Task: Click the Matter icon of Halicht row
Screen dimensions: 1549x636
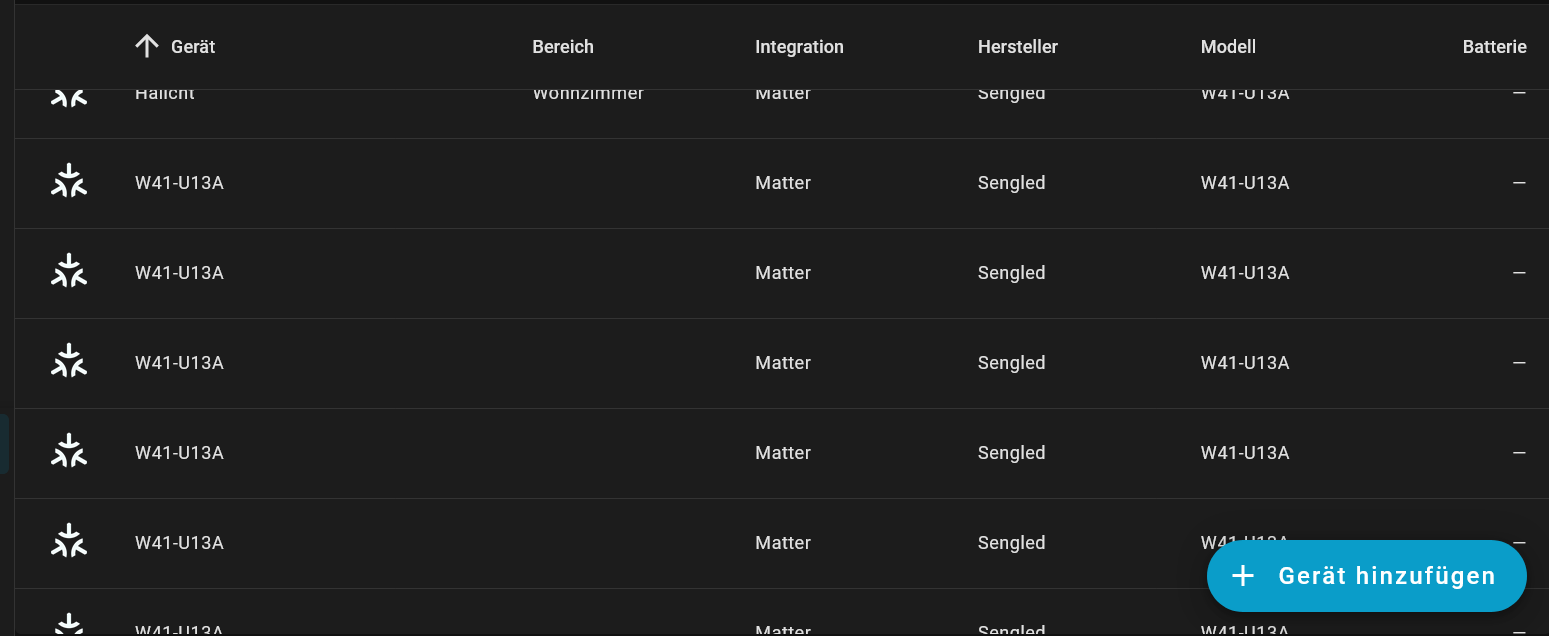Action: pos(69,98)
